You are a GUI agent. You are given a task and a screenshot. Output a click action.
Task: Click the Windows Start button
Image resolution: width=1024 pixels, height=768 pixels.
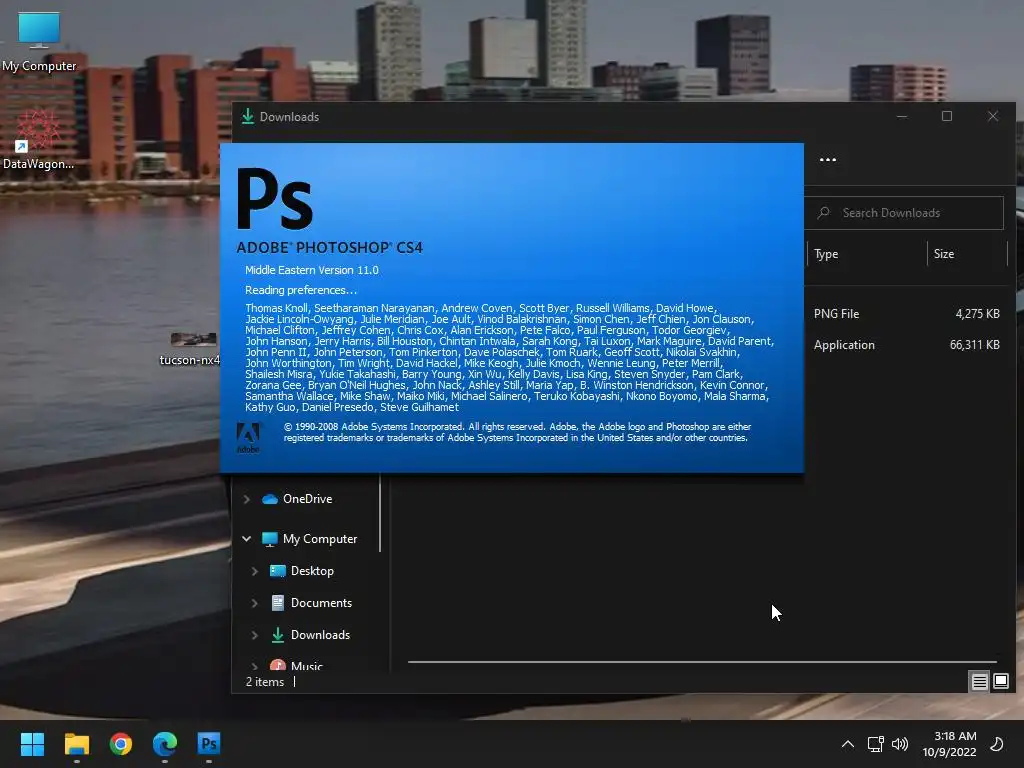click(x=32, y=744)
